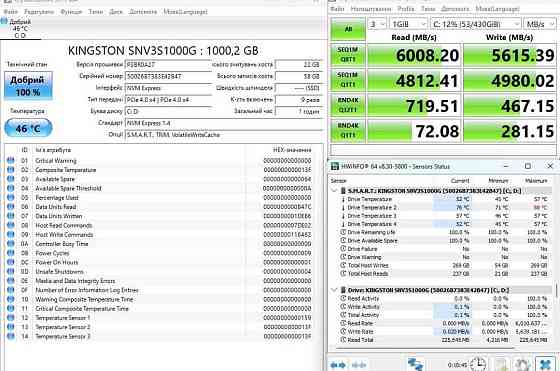560x371 pixels.
Task: Open the drive dropdown showing C: 12%
Action: (476, 24)
